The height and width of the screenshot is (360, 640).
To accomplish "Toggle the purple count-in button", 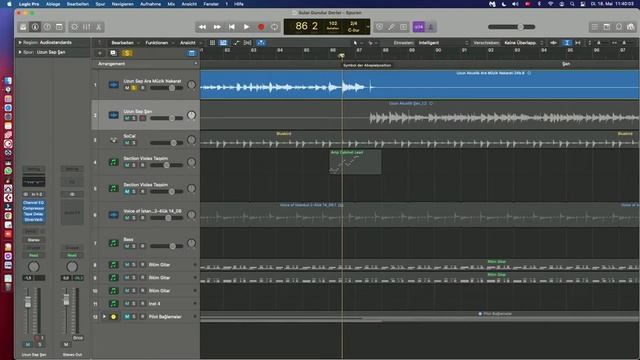I will [418, 27].
